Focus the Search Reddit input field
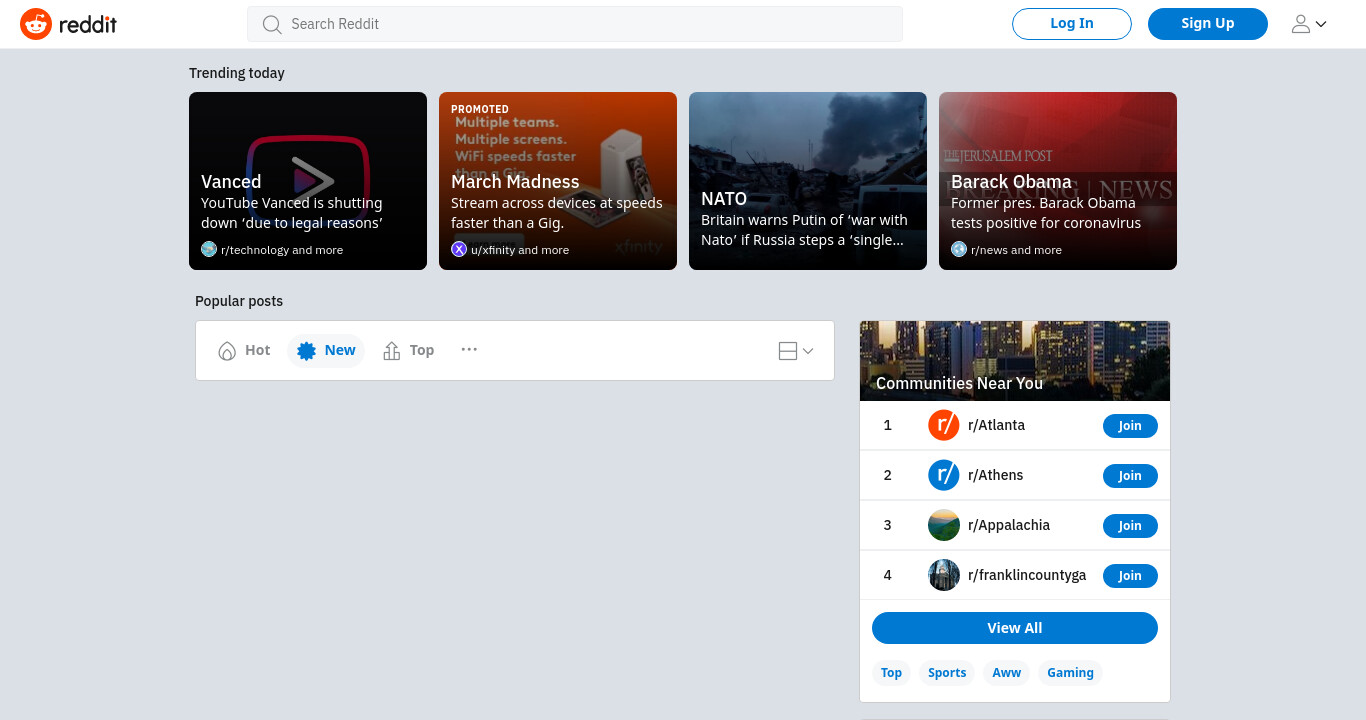1366x720 pixels. (575, 24)
